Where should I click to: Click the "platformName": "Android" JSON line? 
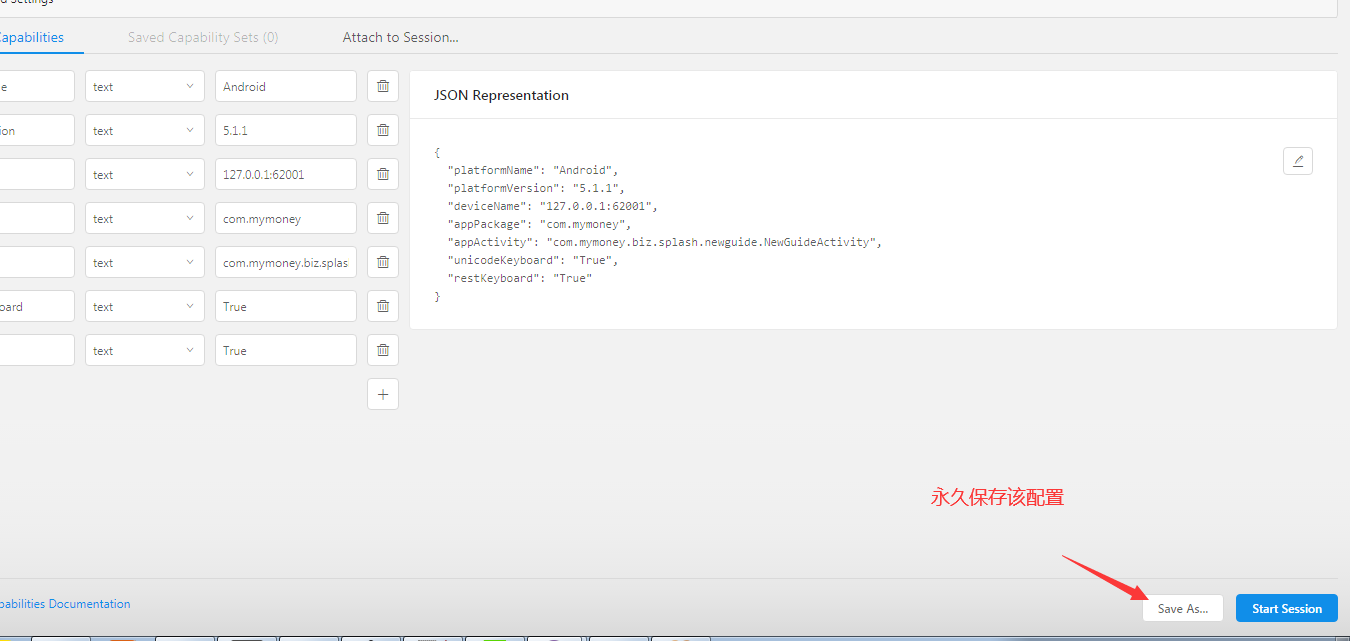533,170
